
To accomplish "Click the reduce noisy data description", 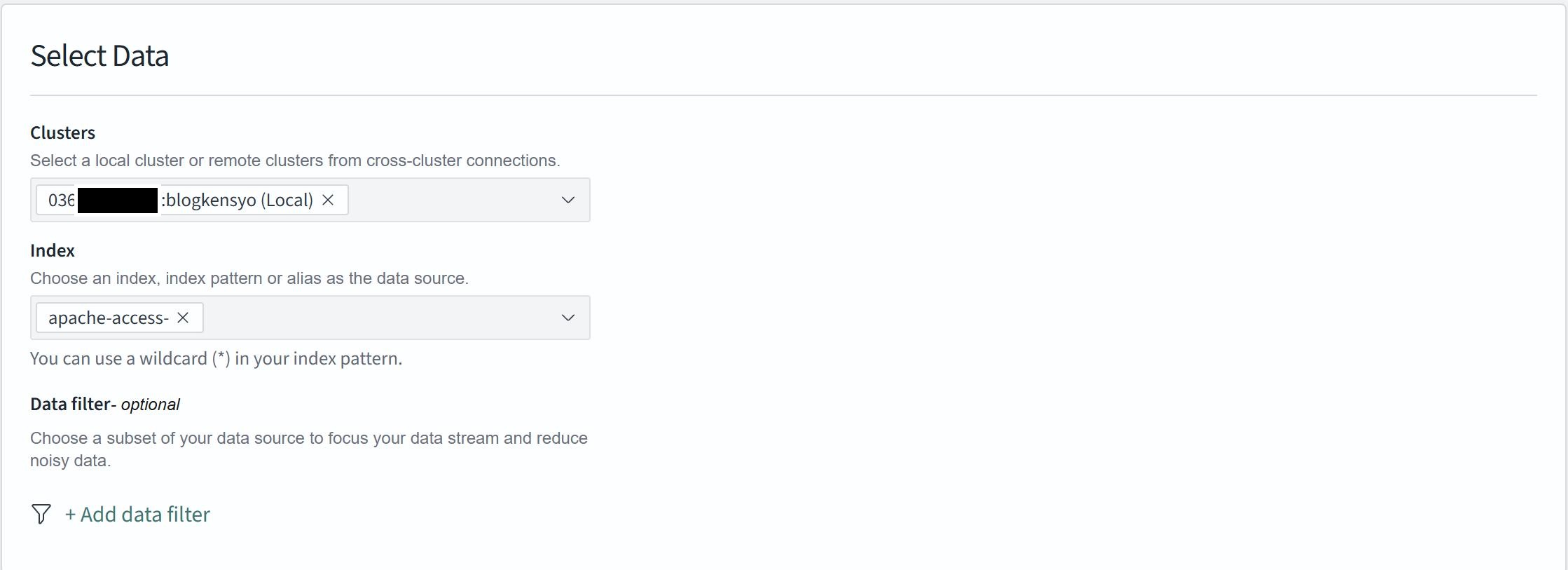I will click(x=308, y=449).
